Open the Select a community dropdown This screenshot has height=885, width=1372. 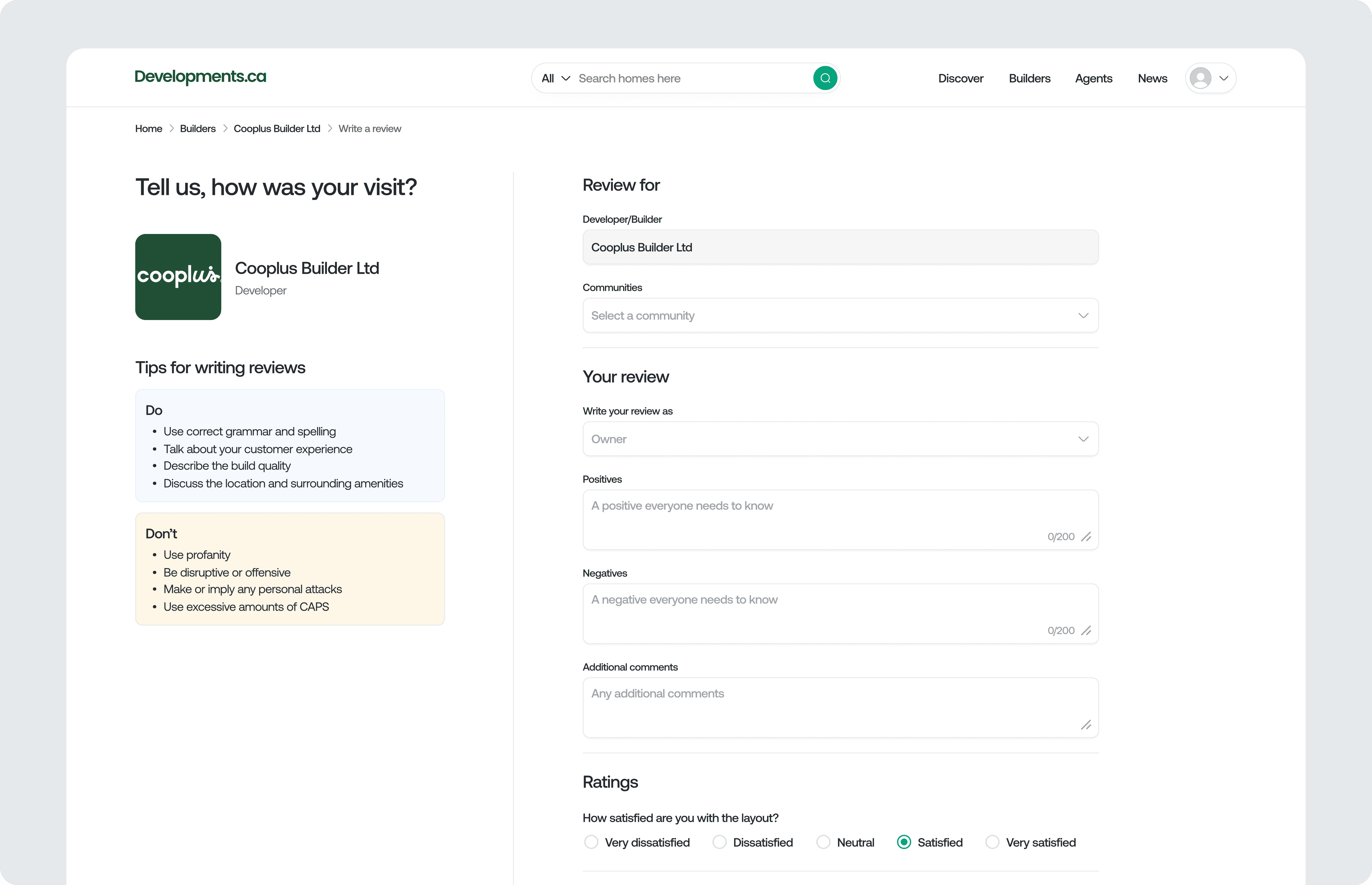click(840, 315)
